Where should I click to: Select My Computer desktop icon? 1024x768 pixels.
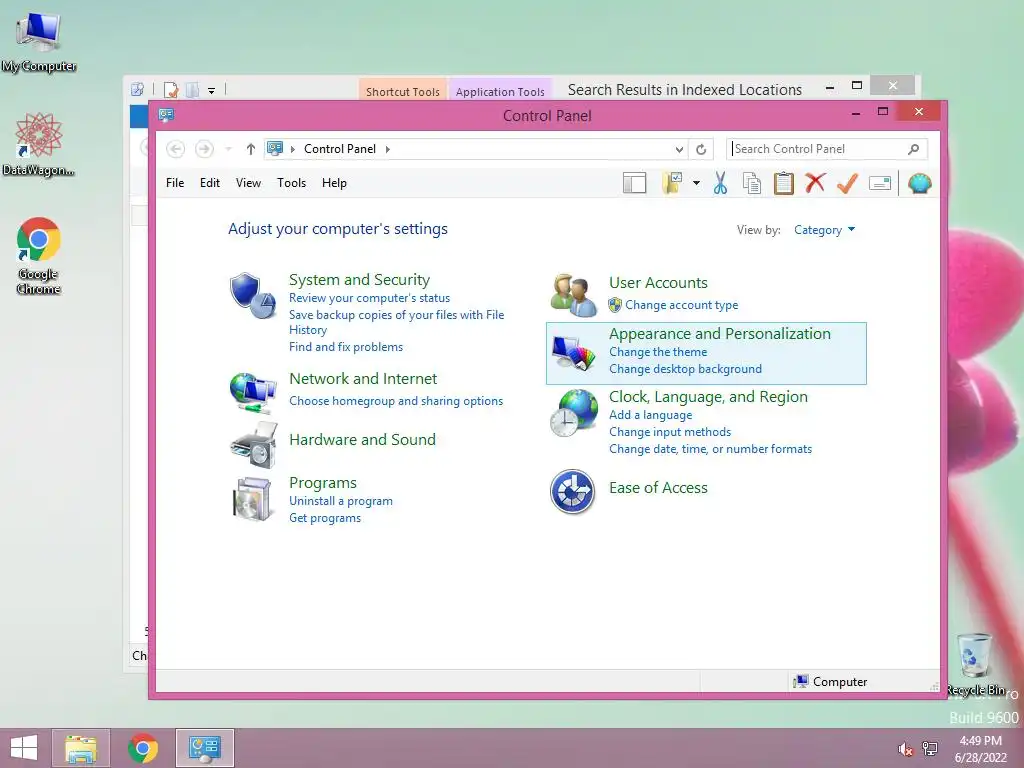[39, 42]
